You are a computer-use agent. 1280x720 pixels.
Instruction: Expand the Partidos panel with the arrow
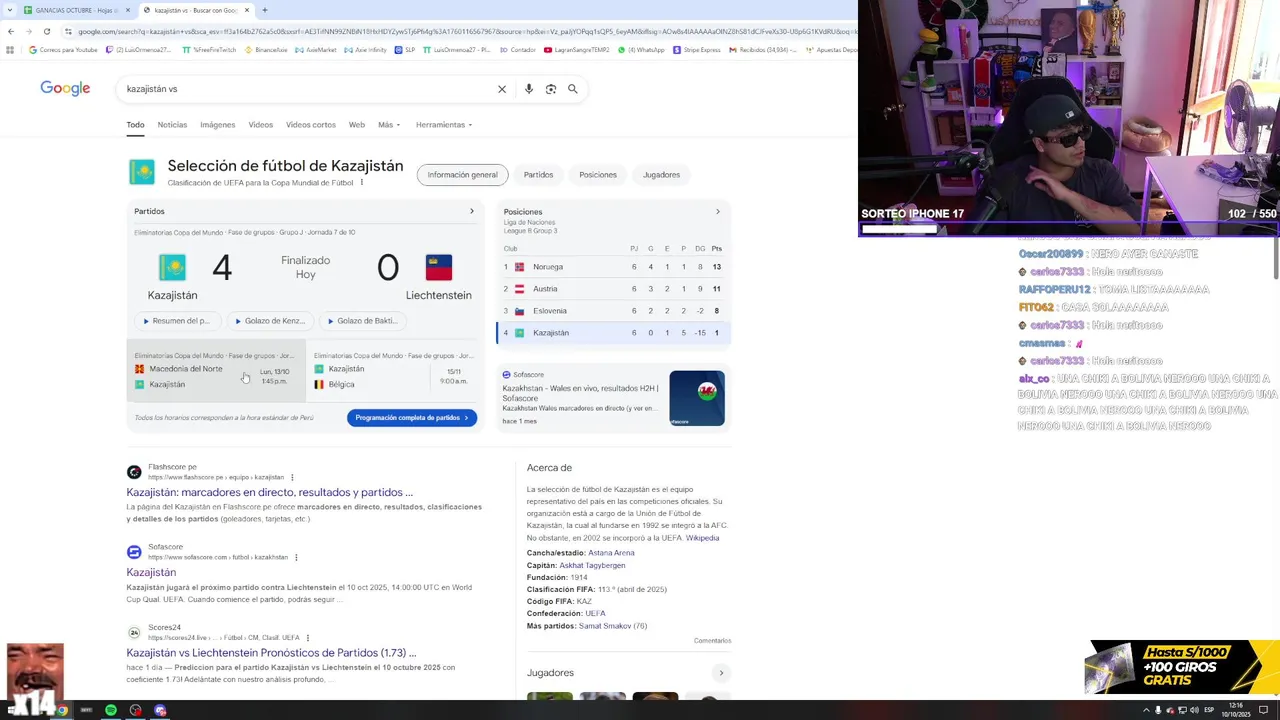coord(472,211)
